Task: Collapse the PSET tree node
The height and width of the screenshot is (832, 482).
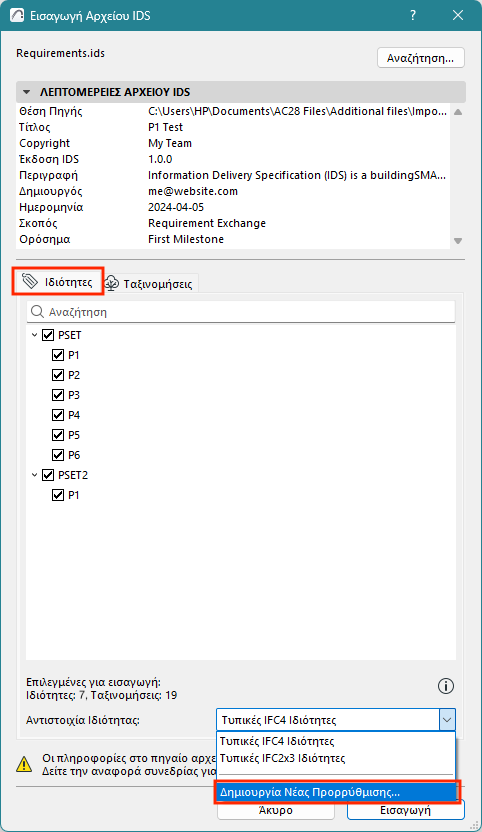Action: 35,335
